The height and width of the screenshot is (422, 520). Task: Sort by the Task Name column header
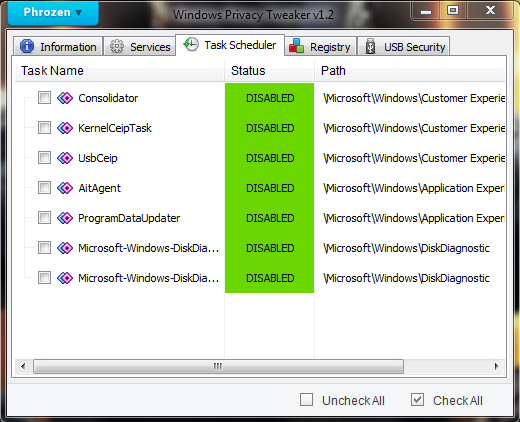119,71
